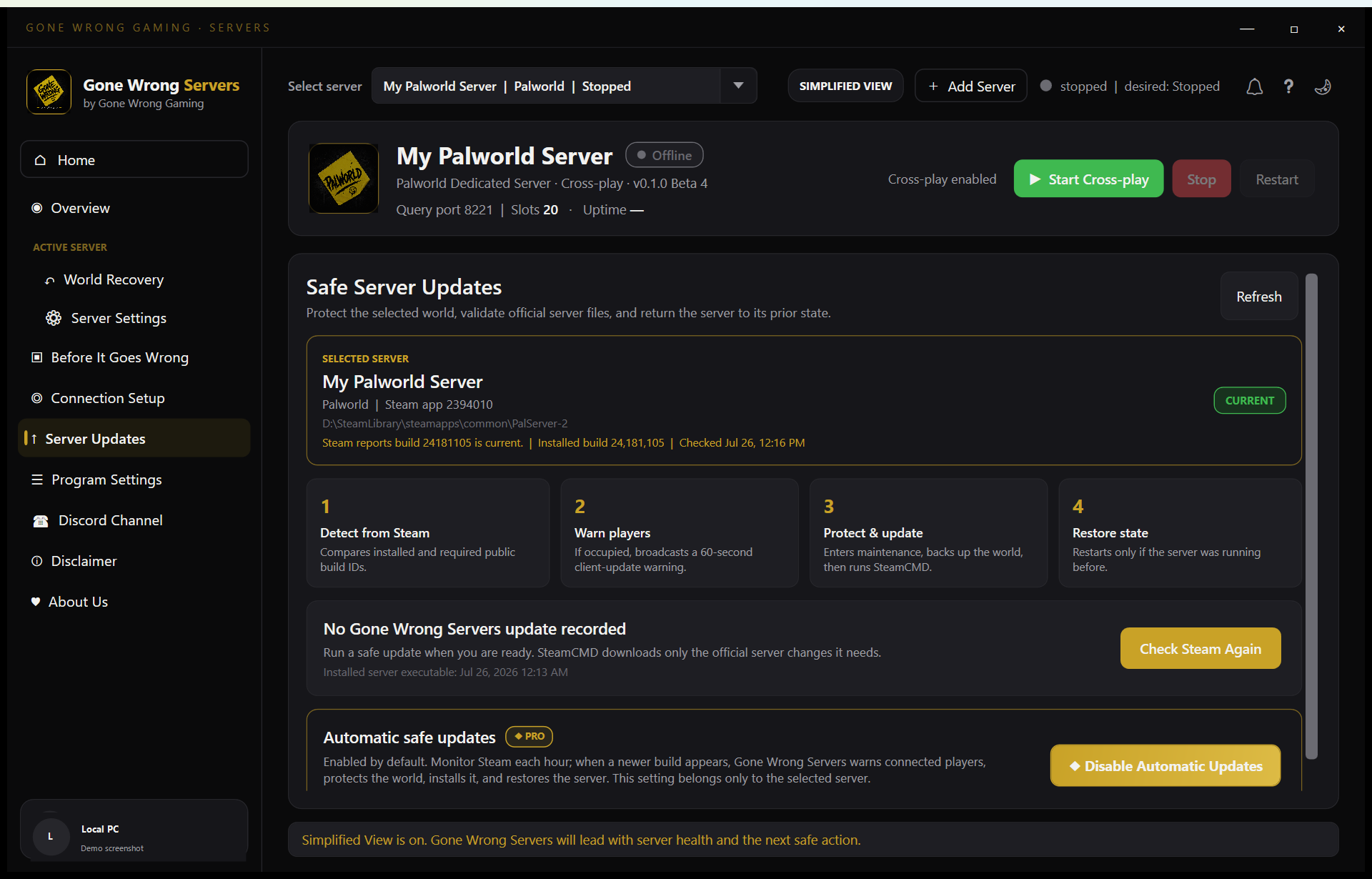Screen dimensions: 1372x879
Task: Click the Discord Channel phone icon
Action: pyautogui.click(x=41, y=521)
